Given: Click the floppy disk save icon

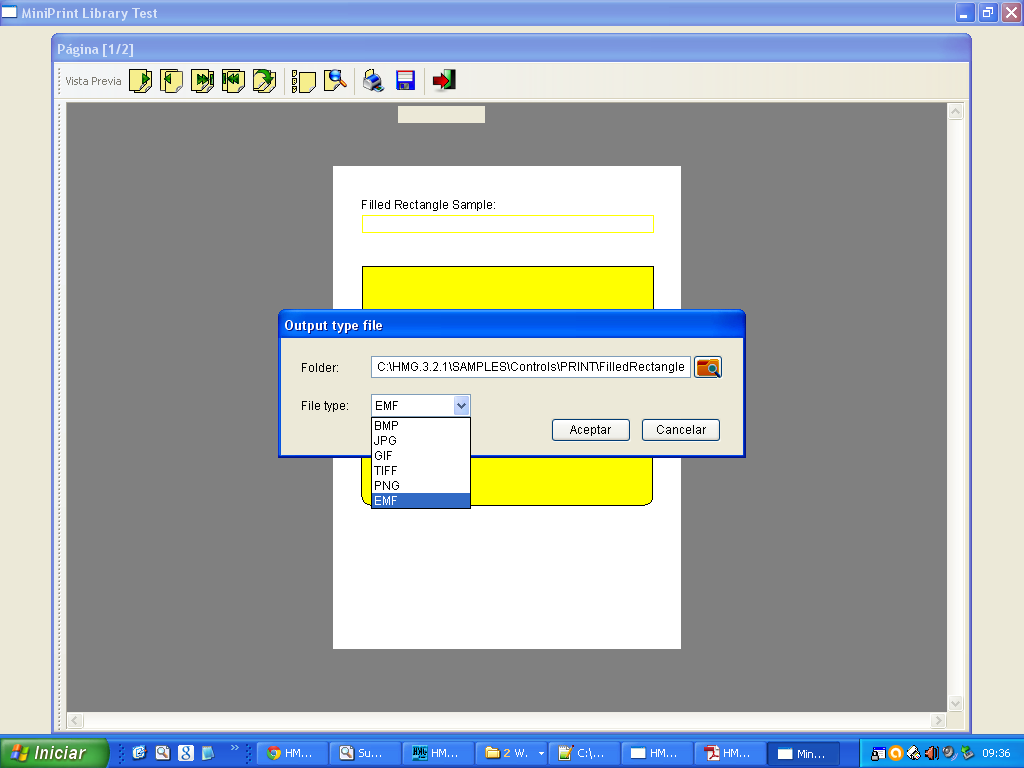Looking at the screenshot, I should tap(405, 81).
